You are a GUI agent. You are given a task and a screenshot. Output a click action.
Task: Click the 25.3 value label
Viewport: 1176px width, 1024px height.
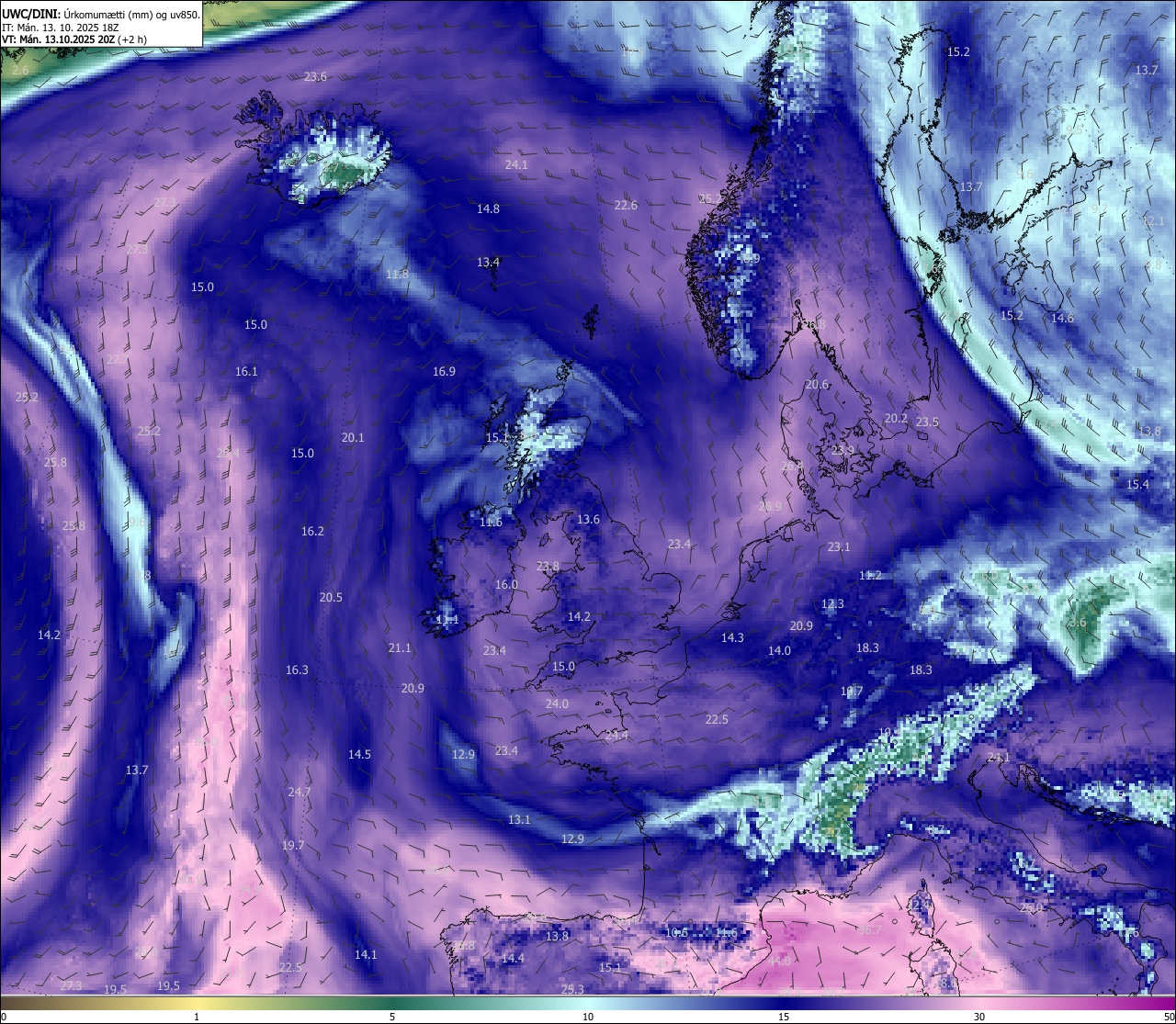coord(572,990)
